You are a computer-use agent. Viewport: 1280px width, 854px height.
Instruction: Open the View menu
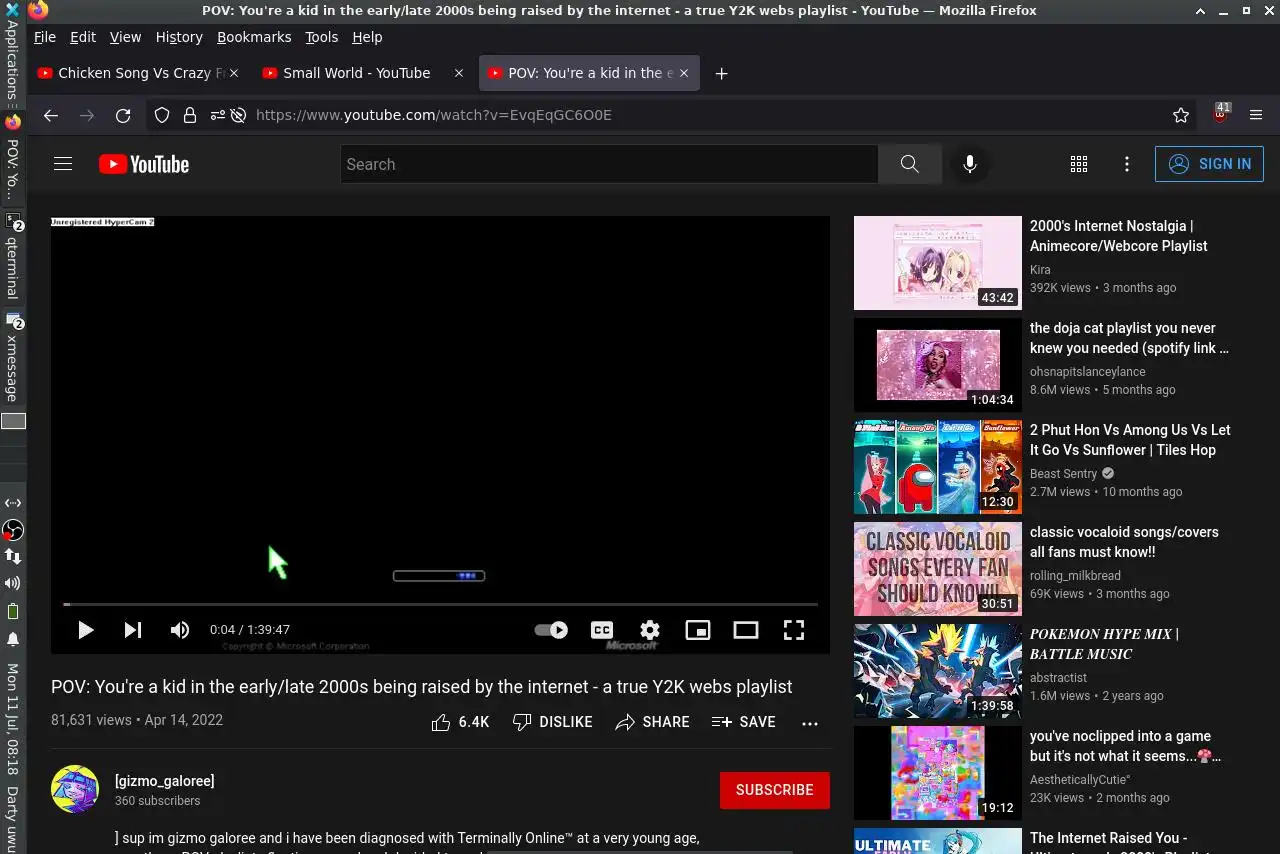click(x=125, y=37)
